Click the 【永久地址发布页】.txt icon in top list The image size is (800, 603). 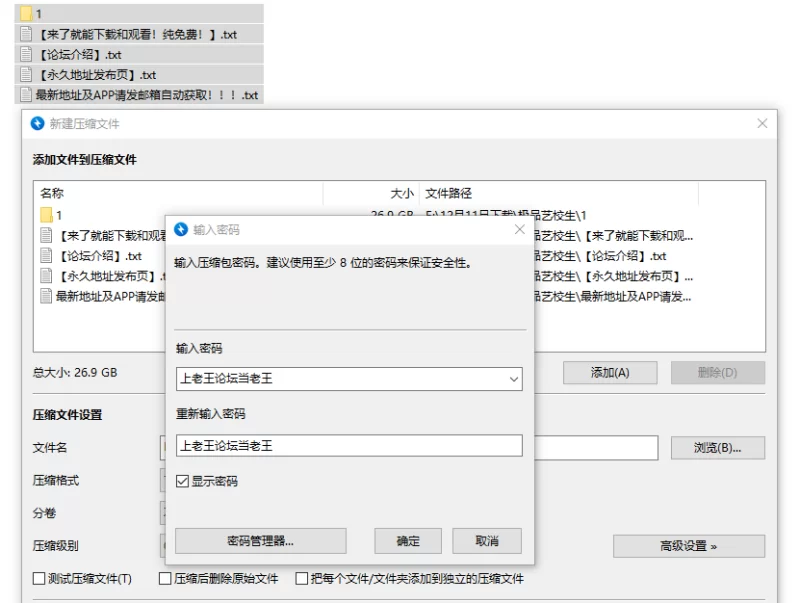click(26, 75)
